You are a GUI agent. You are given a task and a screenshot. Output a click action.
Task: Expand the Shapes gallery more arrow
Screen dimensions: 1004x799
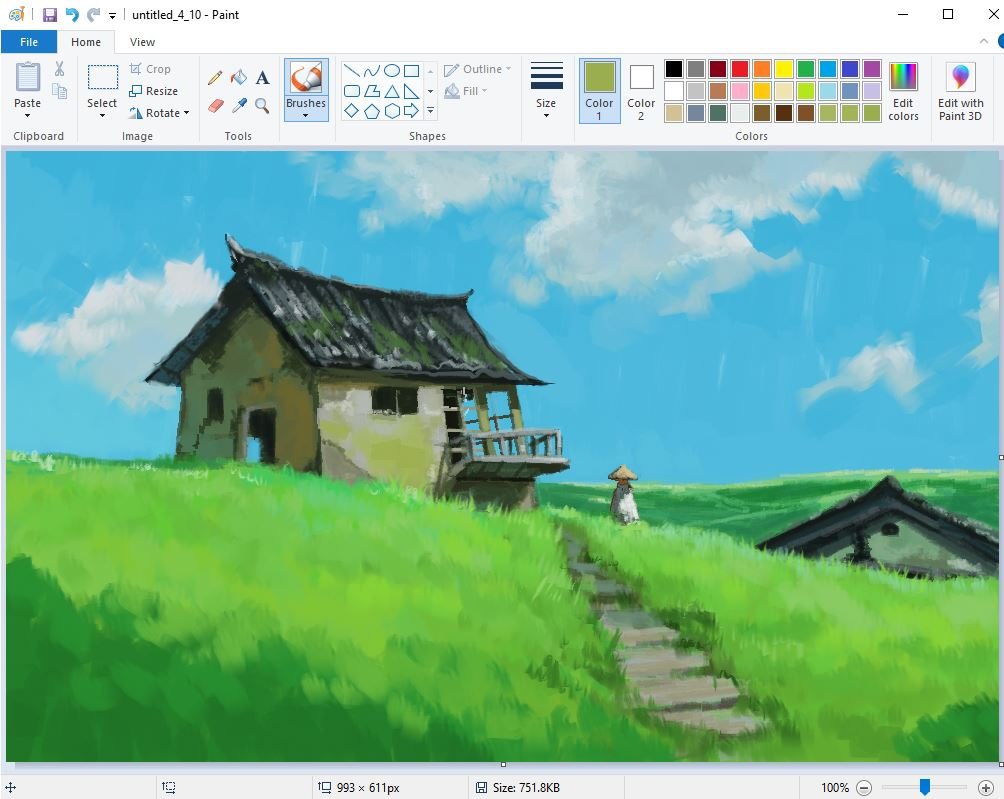coord(430,111)
